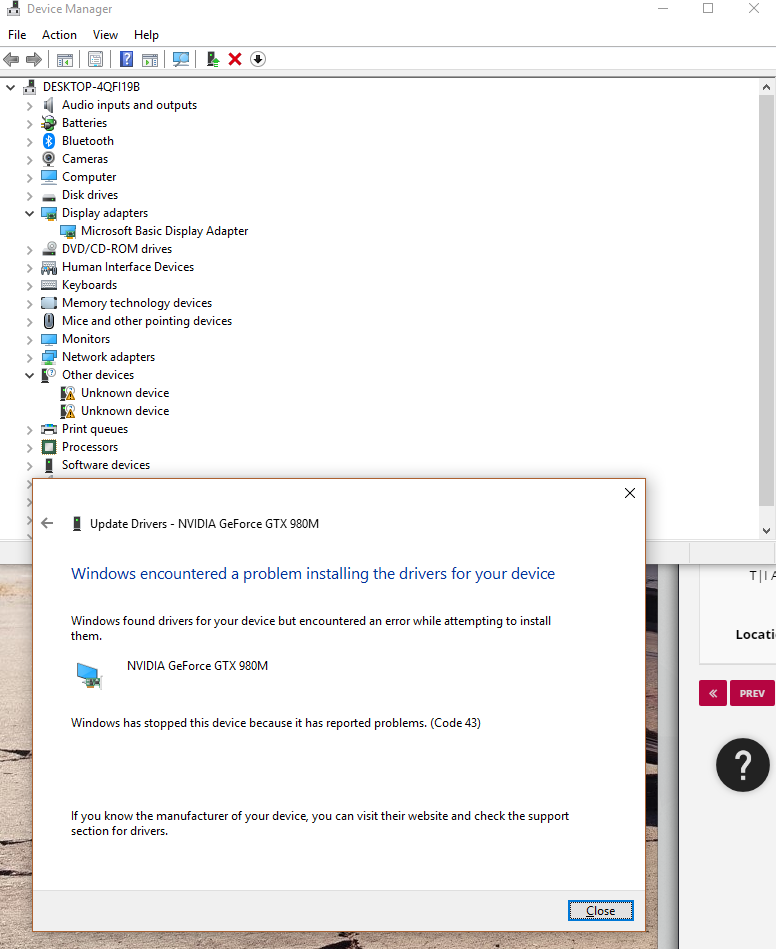This screenshot has height=949, width=776.
Task: Click the Batteries icon
Action: pos(48,123)
